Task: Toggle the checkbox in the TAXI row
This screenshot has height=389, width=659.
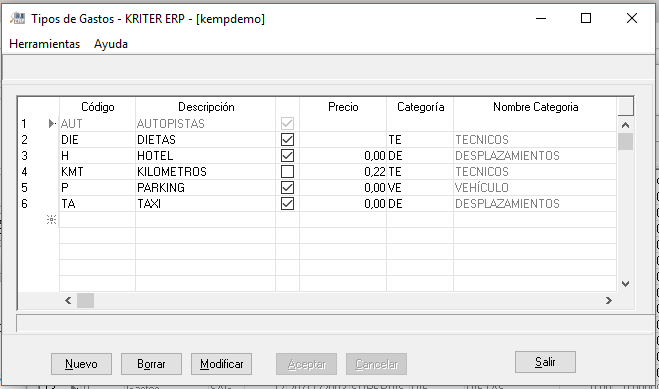Action: (x=287, y=203)
